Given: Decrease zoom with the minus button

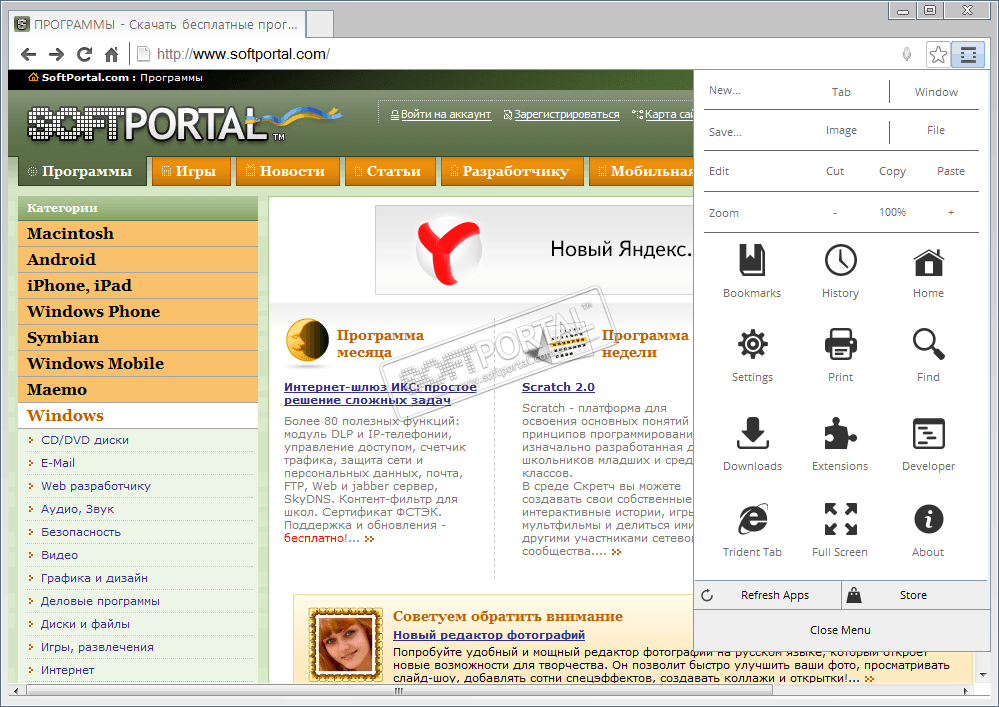Looking at the screenshot, I should pyautogui.click(x=835, y=213).
